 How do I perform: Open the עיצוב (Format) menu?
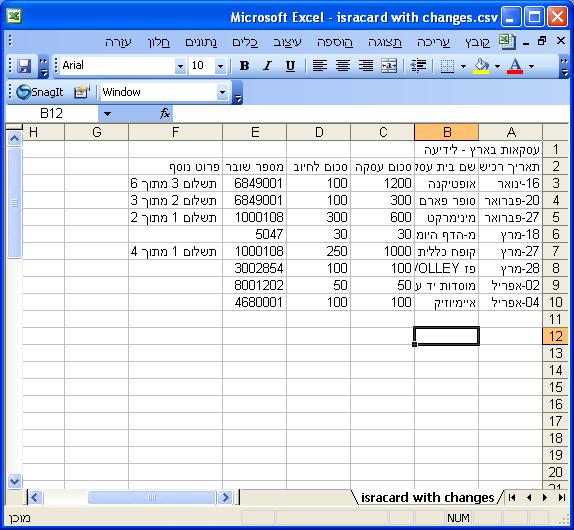coord(287,42)
